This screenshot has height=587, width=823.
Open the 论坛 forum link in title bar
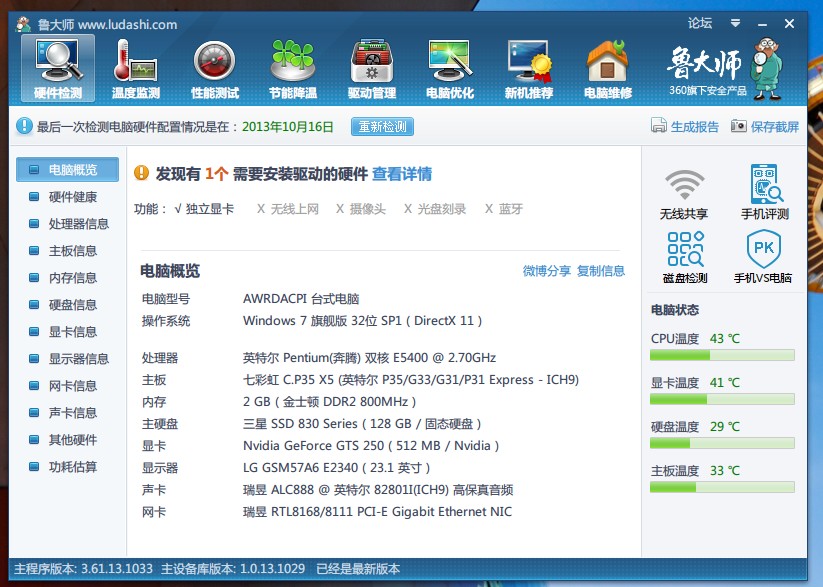[700, 23]
